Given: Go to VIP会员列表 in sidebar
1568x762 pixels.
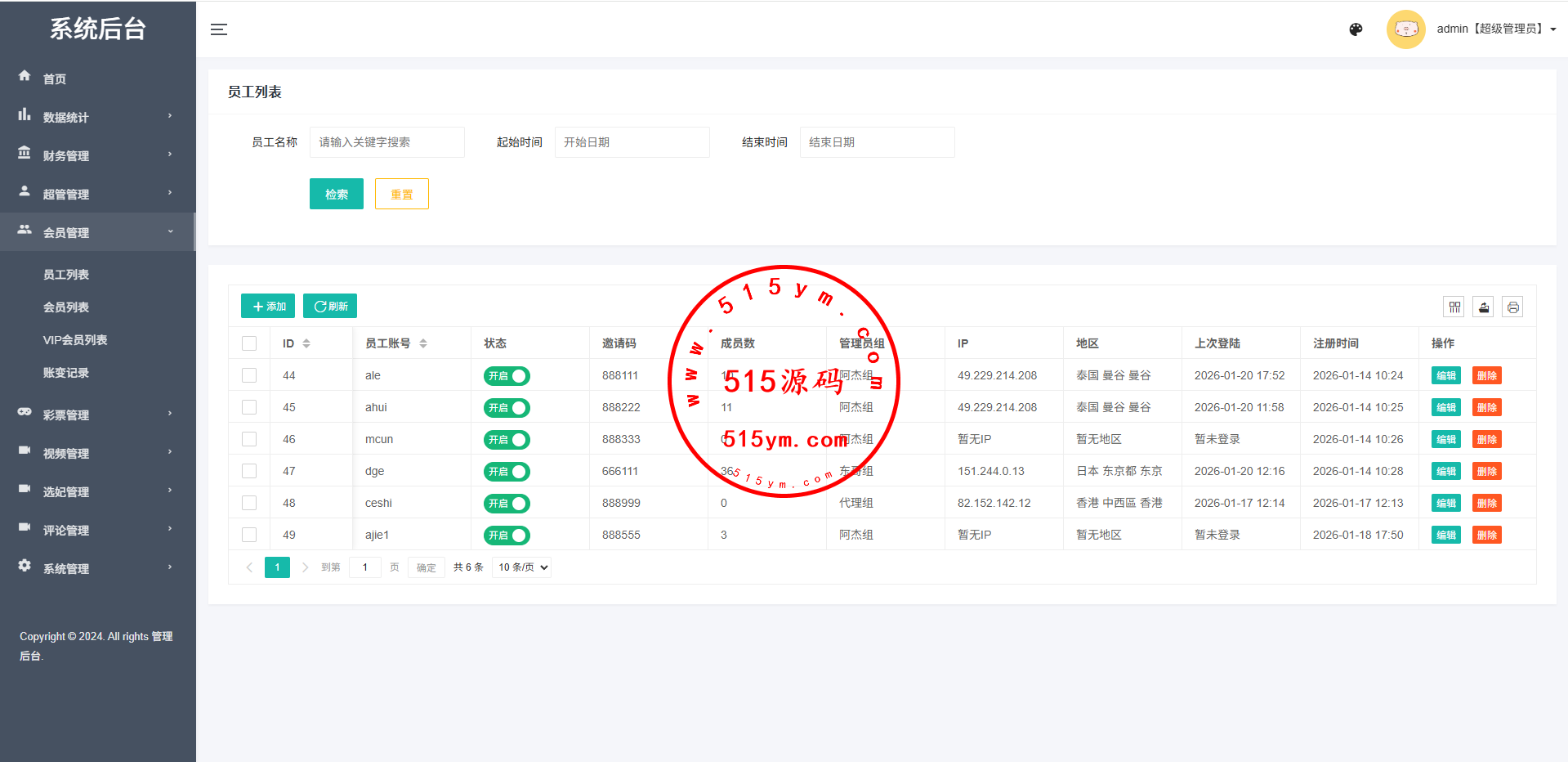Looking at the screenshot, I should (x=75, y=340).
